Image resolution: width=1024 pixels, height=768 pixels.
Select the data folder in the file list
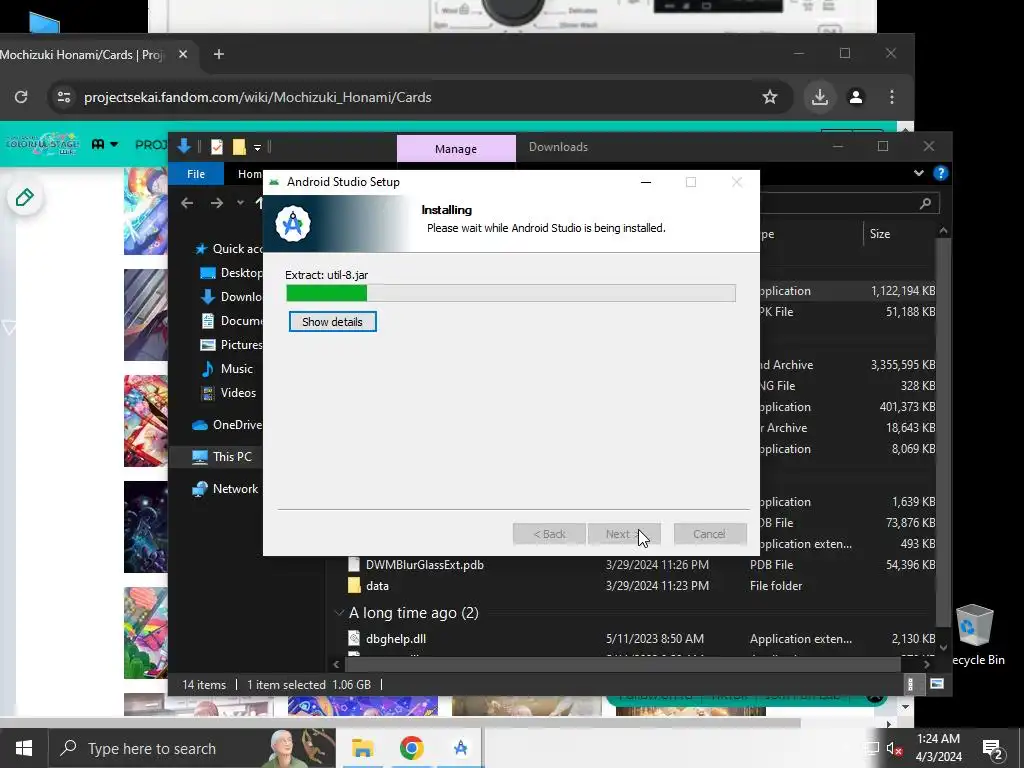click(377, 586)
